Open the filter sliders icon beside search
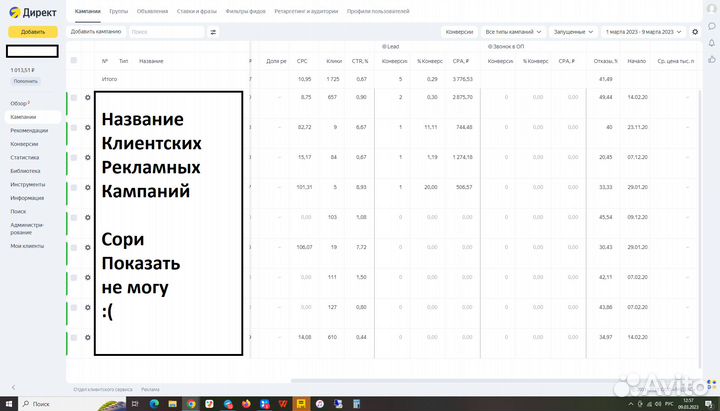This screenshot has width=720, height=411. (213, 32)
